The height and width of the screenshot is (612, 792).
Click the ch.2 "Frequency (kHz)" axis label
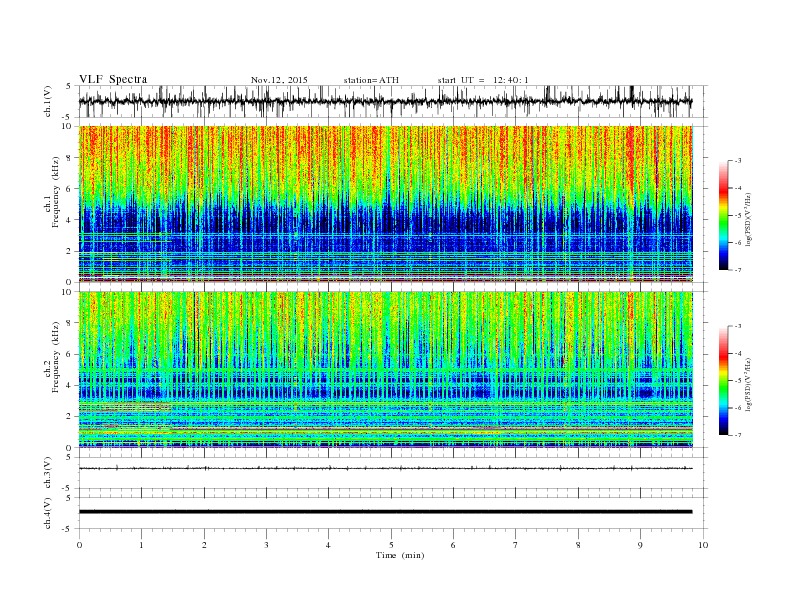[56, 357]
